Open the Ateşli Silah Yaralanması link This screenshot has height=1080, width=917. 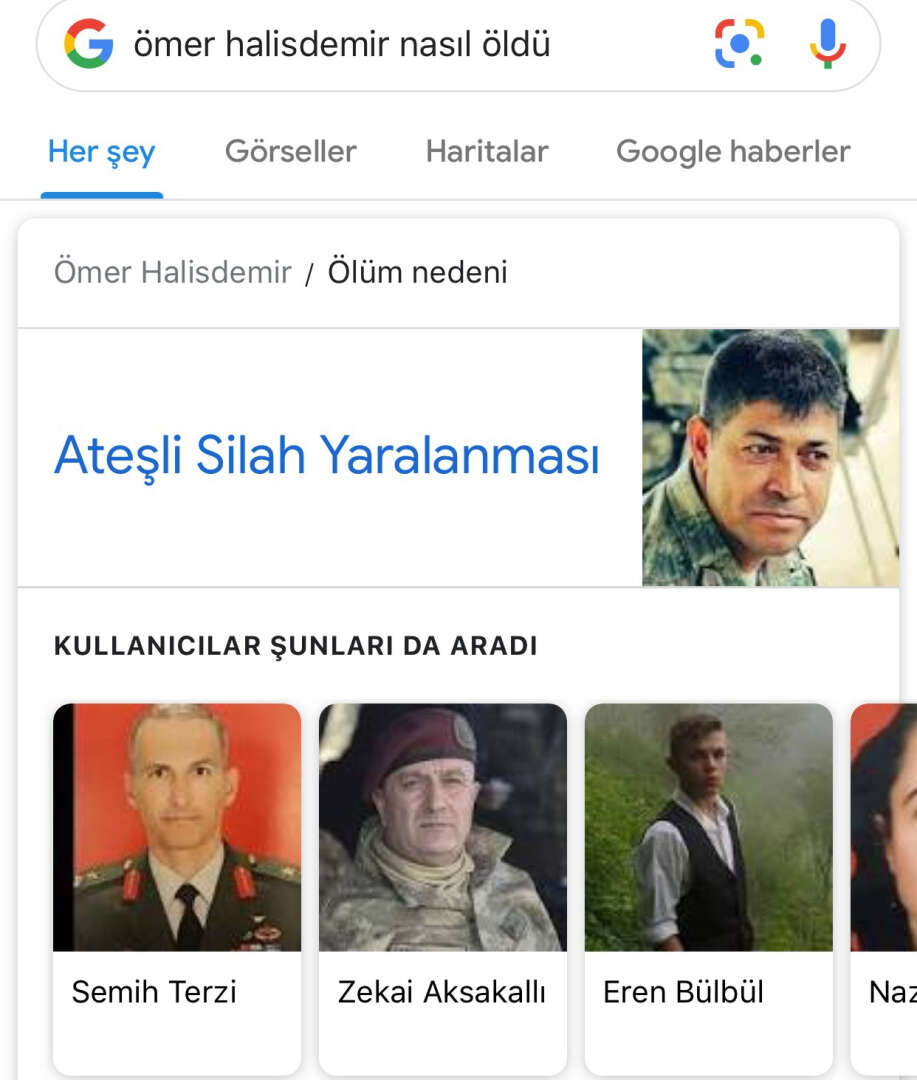tap(327, 456)
